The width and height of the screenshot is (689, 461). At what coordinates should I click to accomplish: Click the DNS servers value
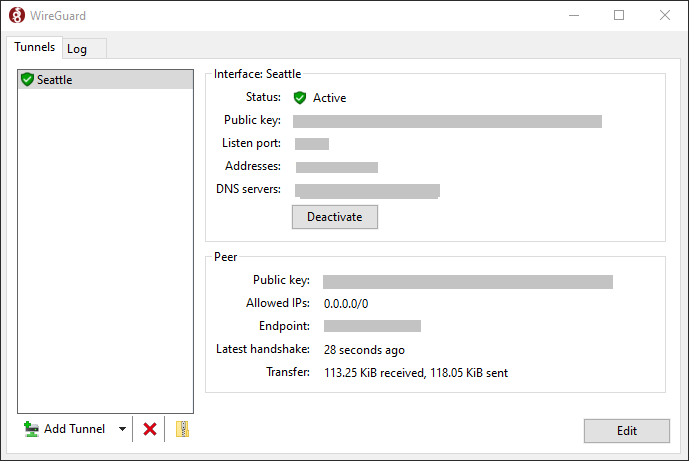[367, 191]
